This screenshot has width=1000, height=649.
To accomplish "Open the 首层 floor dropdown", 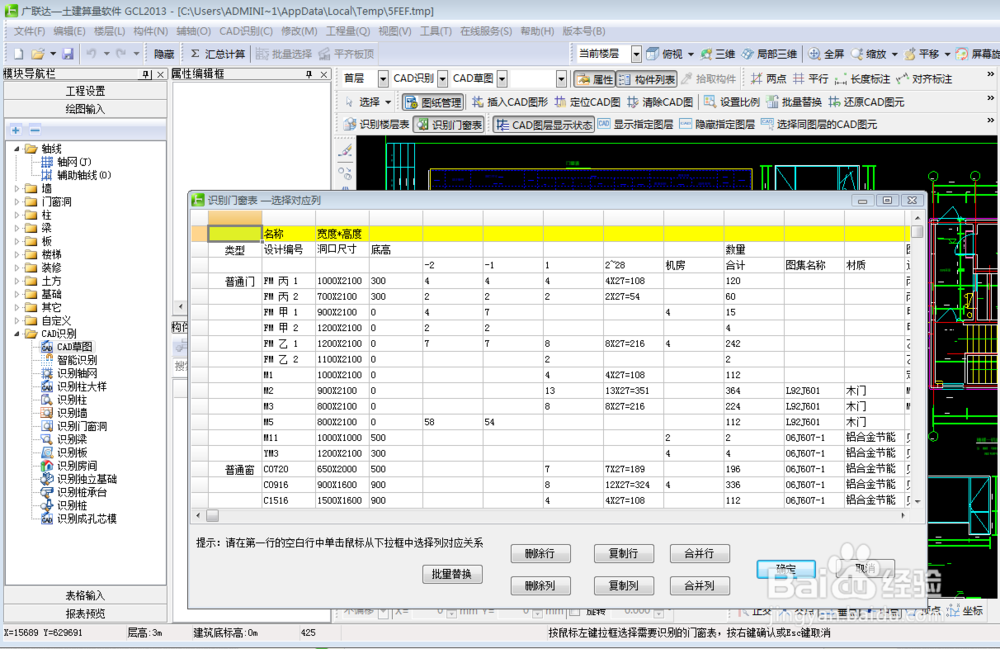I will pos(383,78).
